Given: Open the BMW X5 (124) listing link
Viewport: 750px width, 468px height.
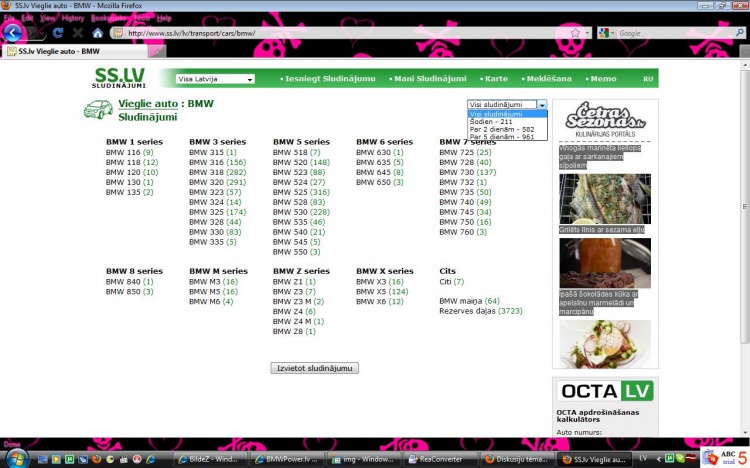Looking at the screenshot, I should click(x=382, y=291).
